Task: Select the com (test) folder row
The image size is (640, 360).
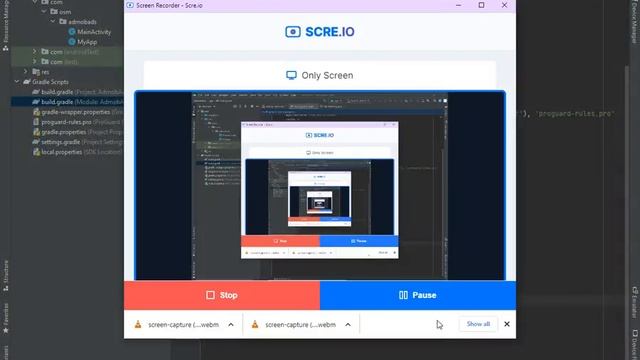Action: (67, 62)
